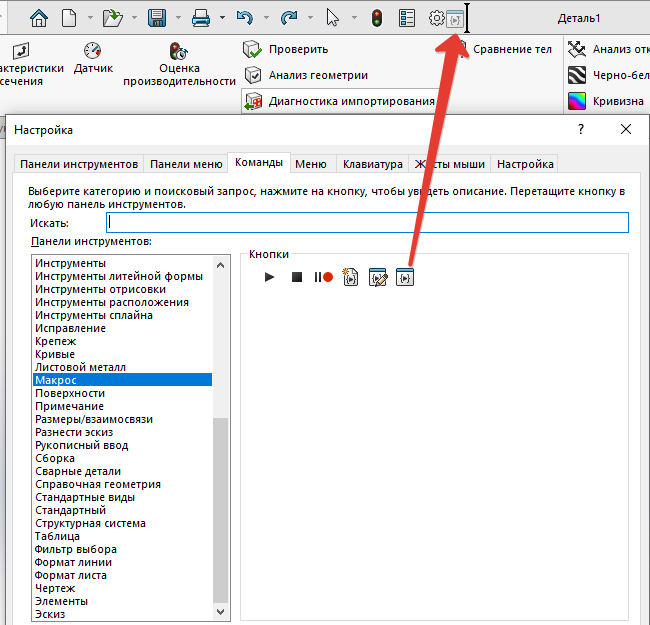Click the list scroll up arrow
Viewport: 650px width, 625px height.
(221, 265)
